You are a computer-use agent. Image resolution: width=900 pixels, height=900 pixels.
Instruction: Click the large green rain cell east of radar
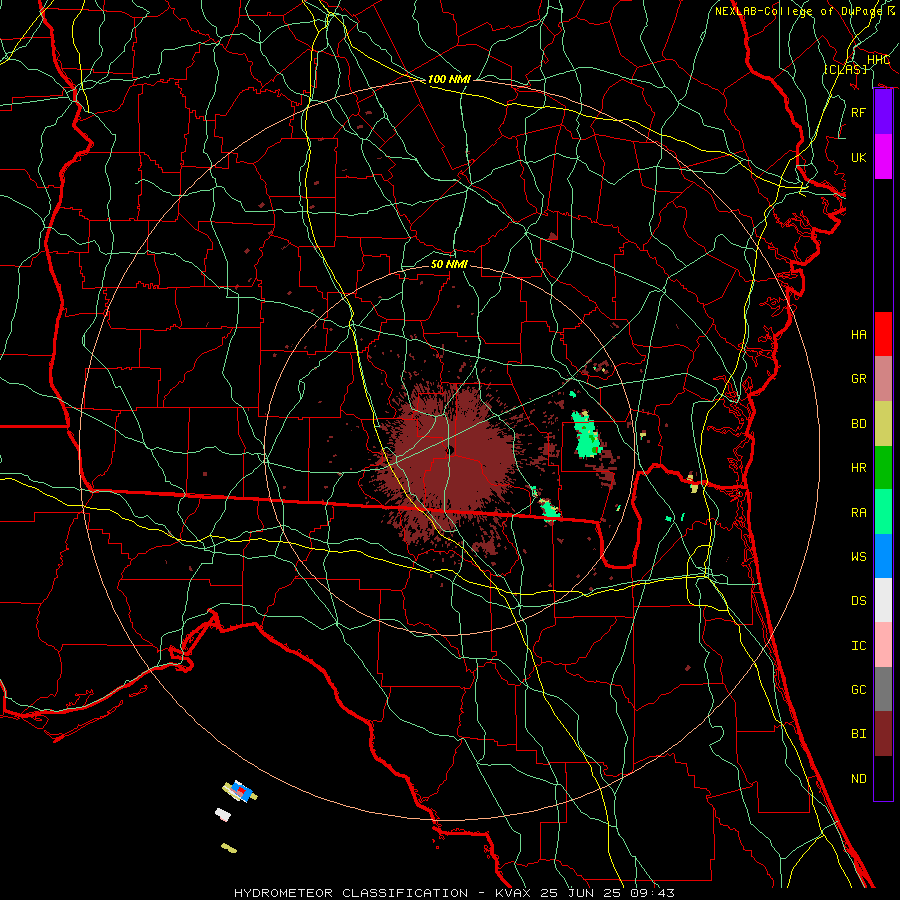(x=586, y=435)
